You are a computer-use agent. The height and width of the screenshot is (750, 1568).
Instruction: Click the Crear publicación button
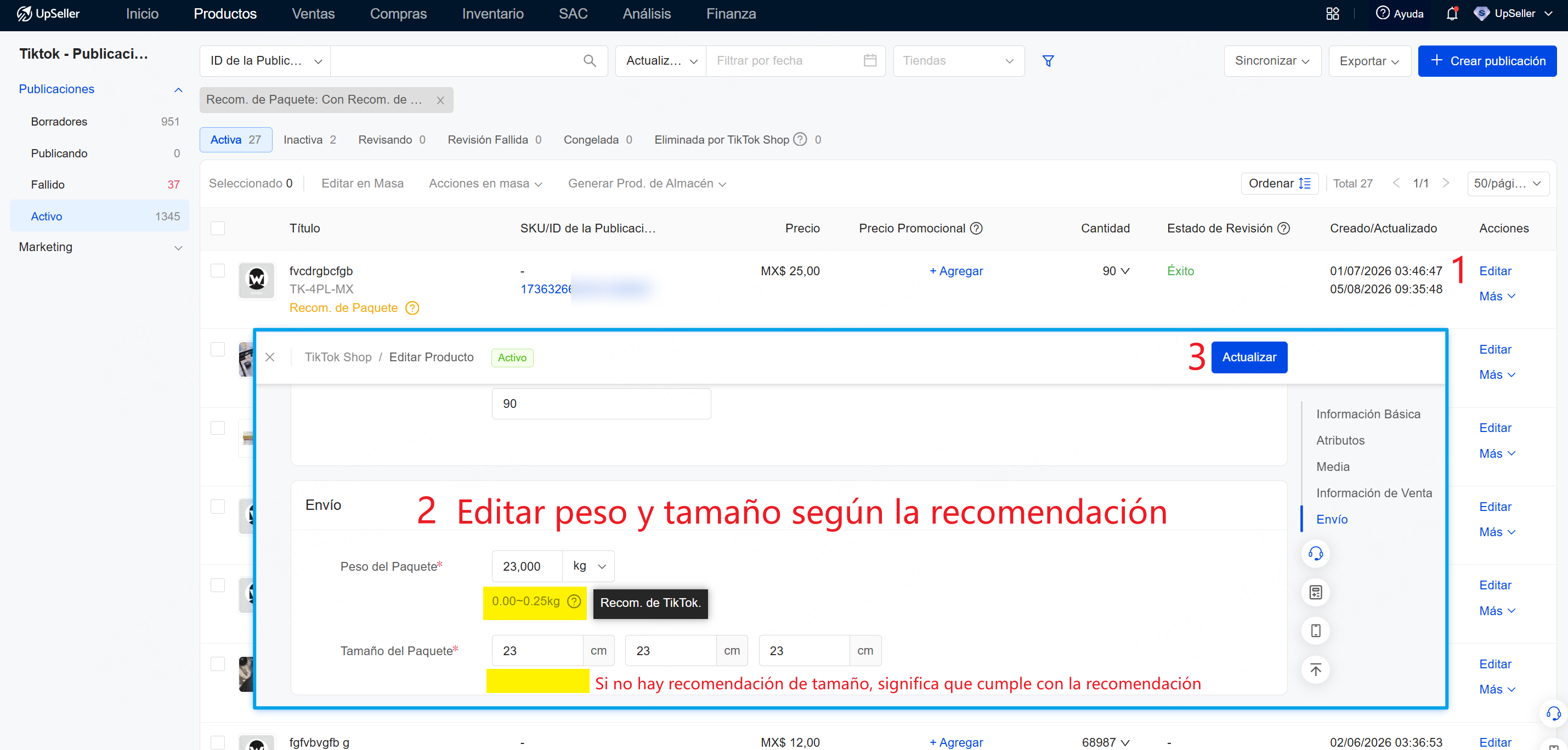[1487, 61]
